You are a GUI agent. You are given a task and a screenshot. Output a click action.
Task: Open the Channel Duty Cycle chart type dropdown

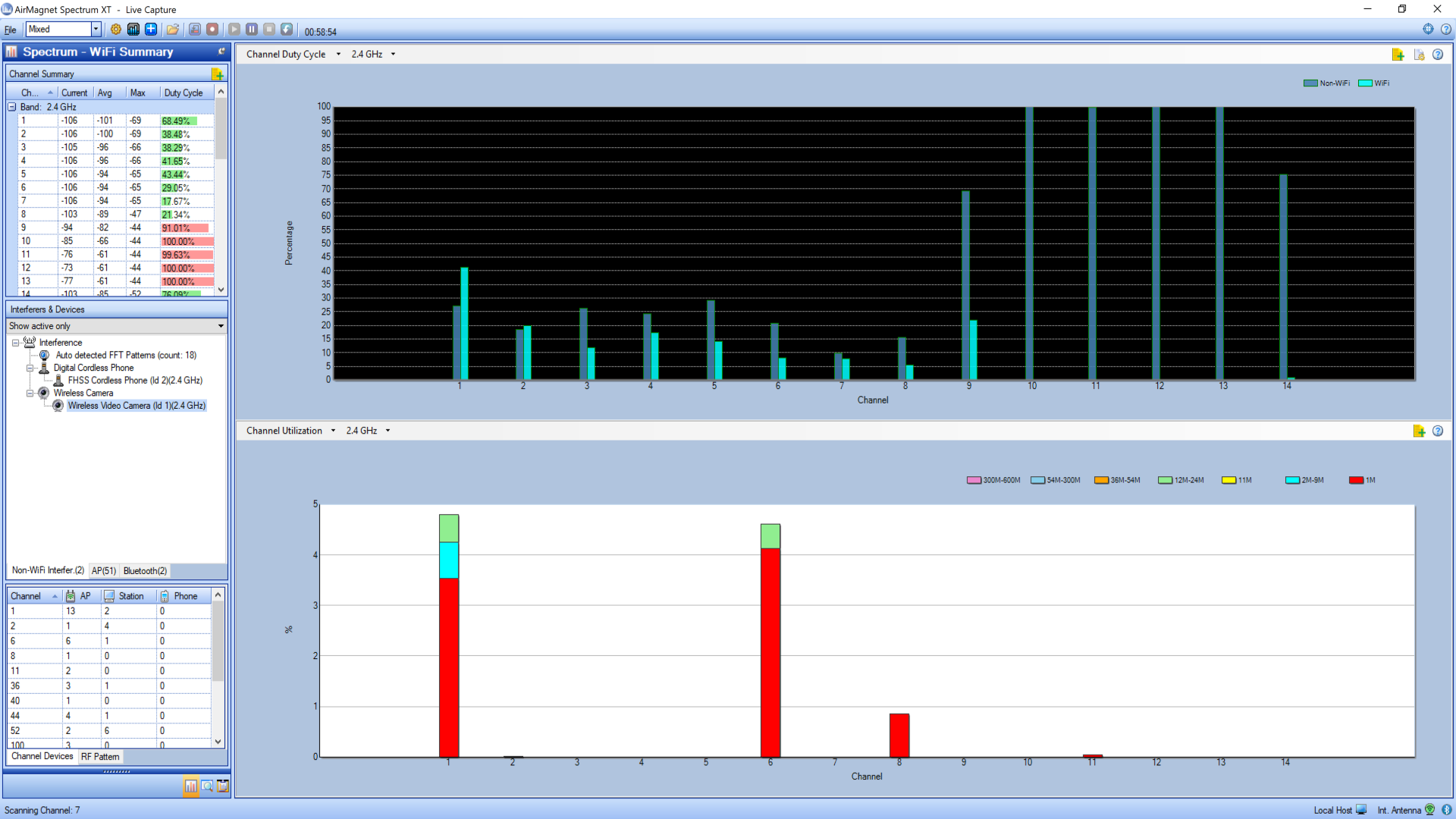click(x=339, y=54)
